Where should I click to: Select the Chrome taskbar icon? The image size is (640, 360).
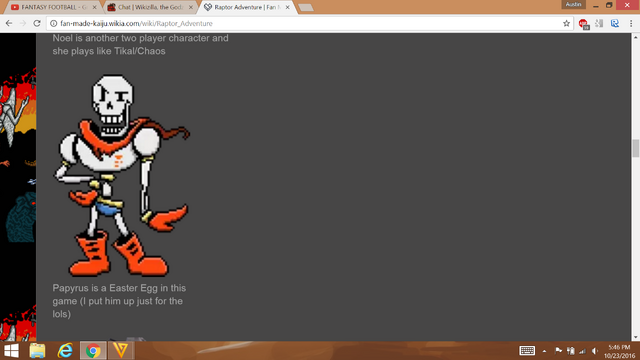click(93, 351)
